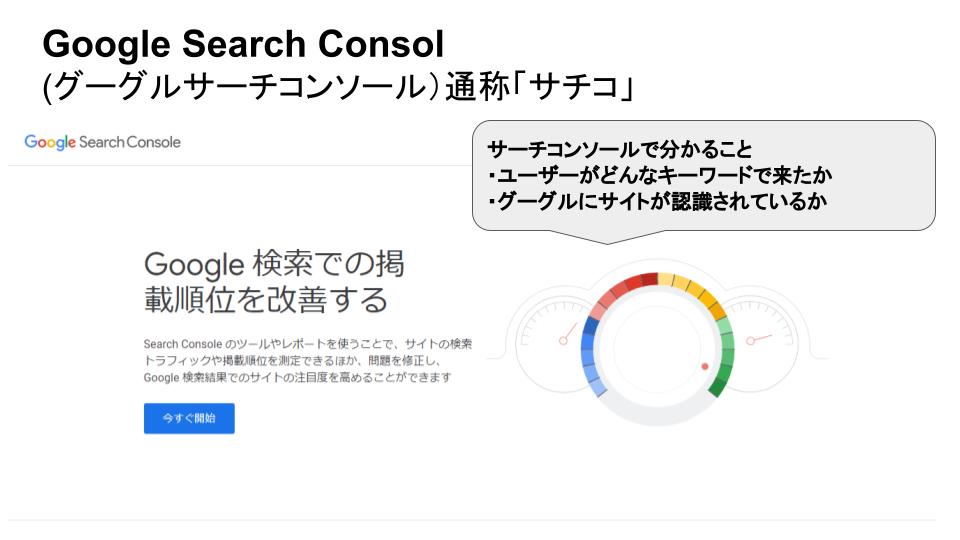This screenshot has width=960, height=540.
Task: Click the center of the large gauge
Action: [658, 349]
